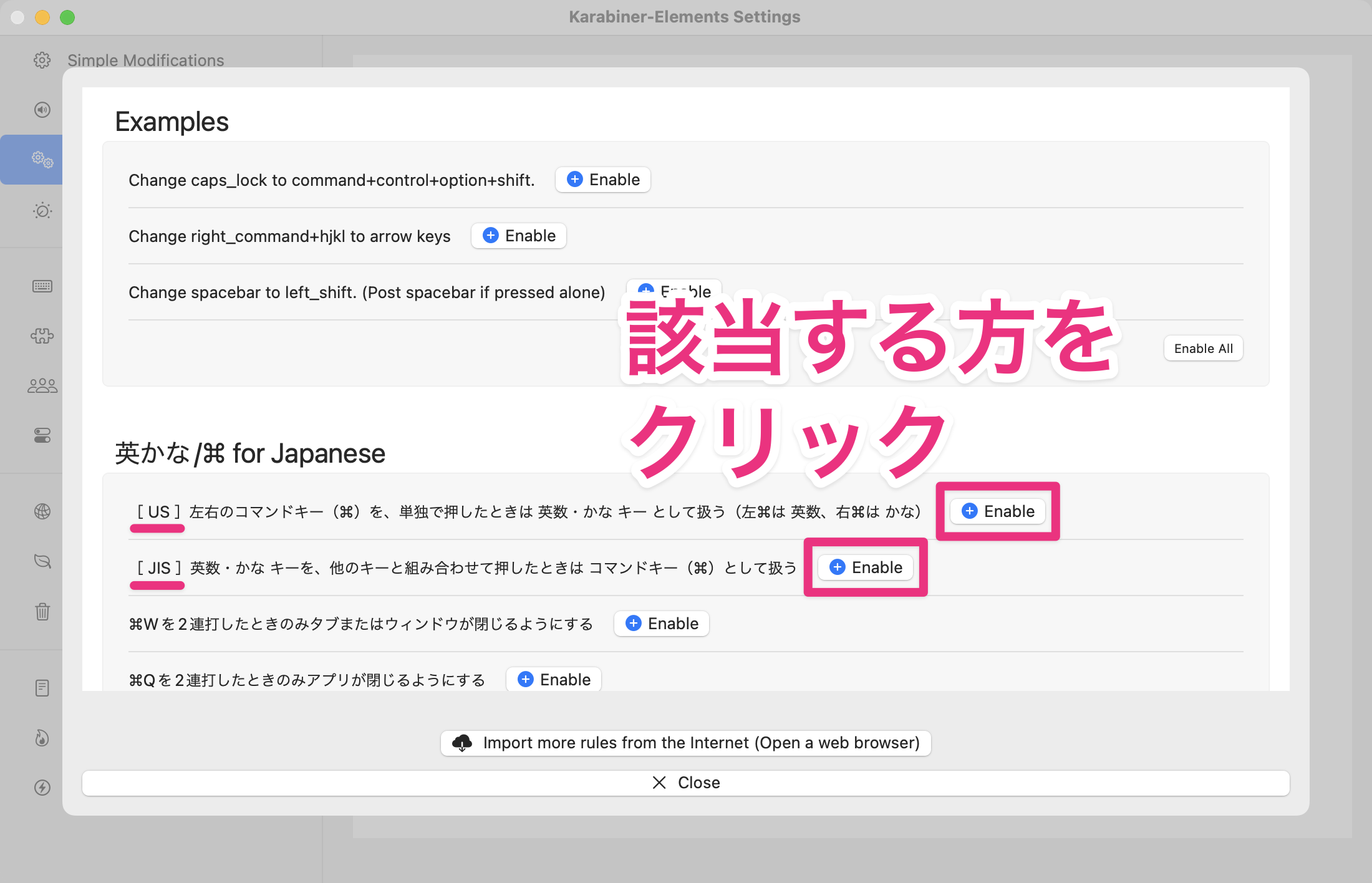The image size is (1372, 883).
Task: Enable right_command+hjkl to arrow keys rule
Action: [x=518, y=236]
